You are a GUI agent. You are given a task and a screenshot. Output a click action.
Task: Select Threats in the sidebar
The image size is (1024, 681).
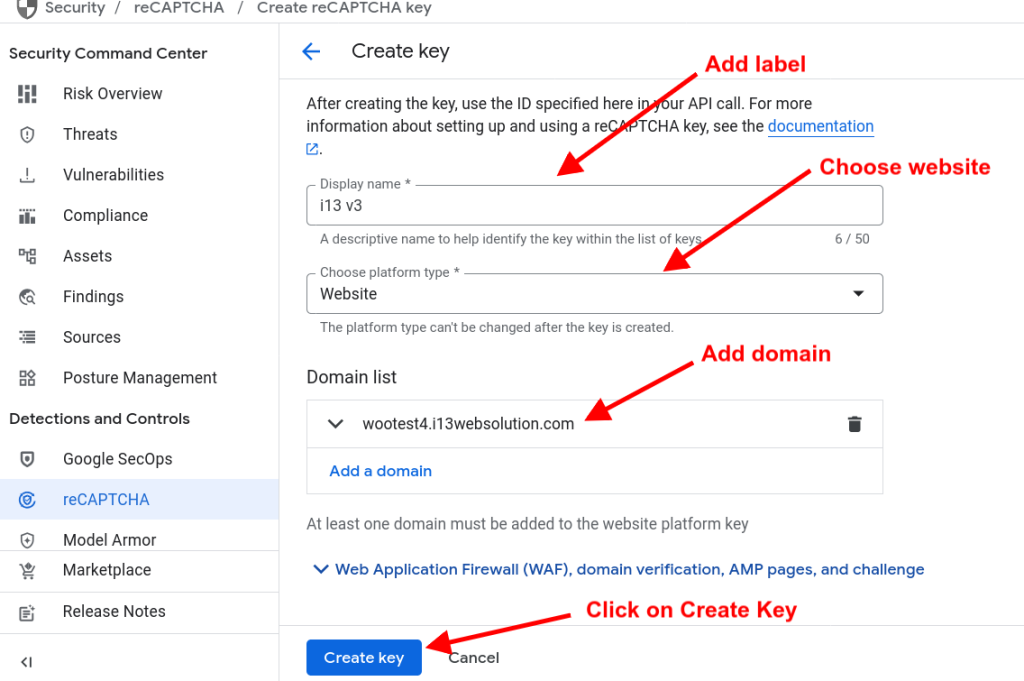tap(89, 134)
